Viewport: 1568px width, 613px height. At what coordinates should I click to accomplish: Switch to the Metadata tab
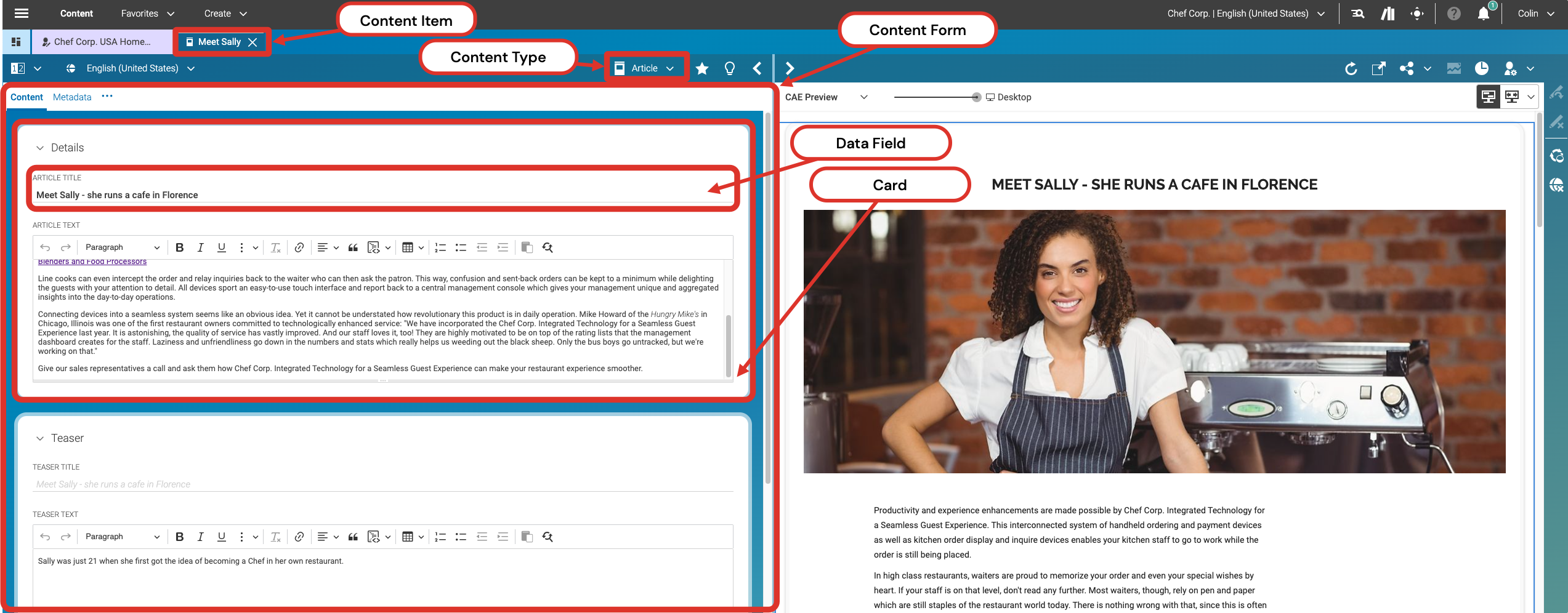72,97
